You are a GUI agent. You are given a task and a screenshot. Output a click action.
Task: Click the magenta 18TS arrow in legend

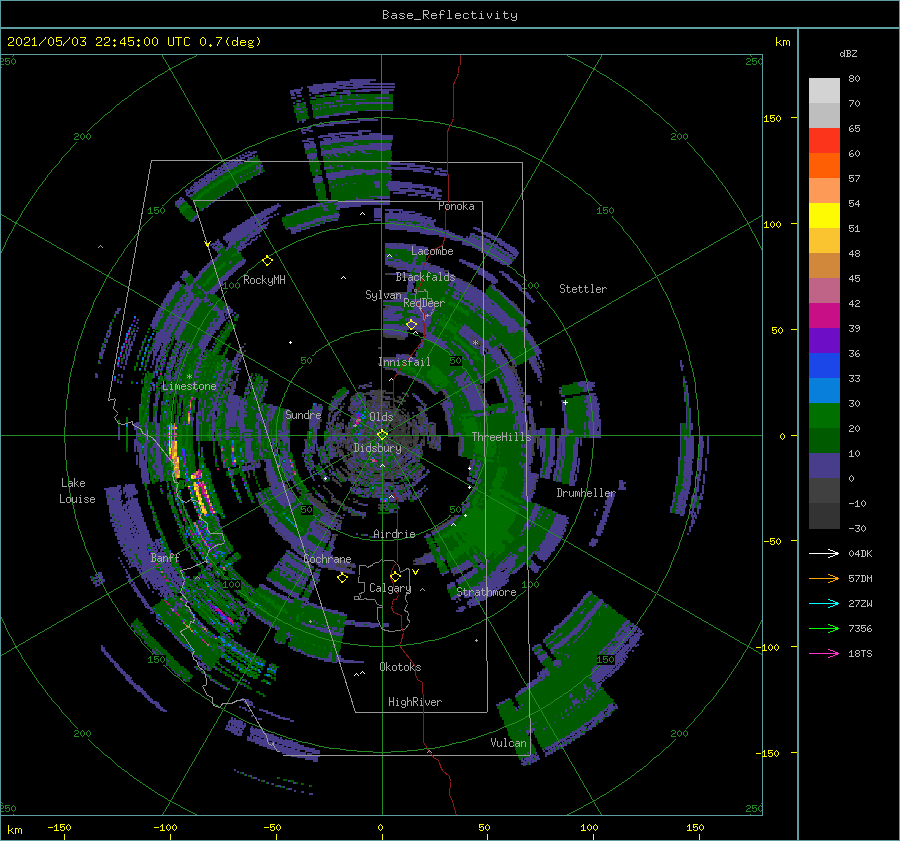click(824, 653)
